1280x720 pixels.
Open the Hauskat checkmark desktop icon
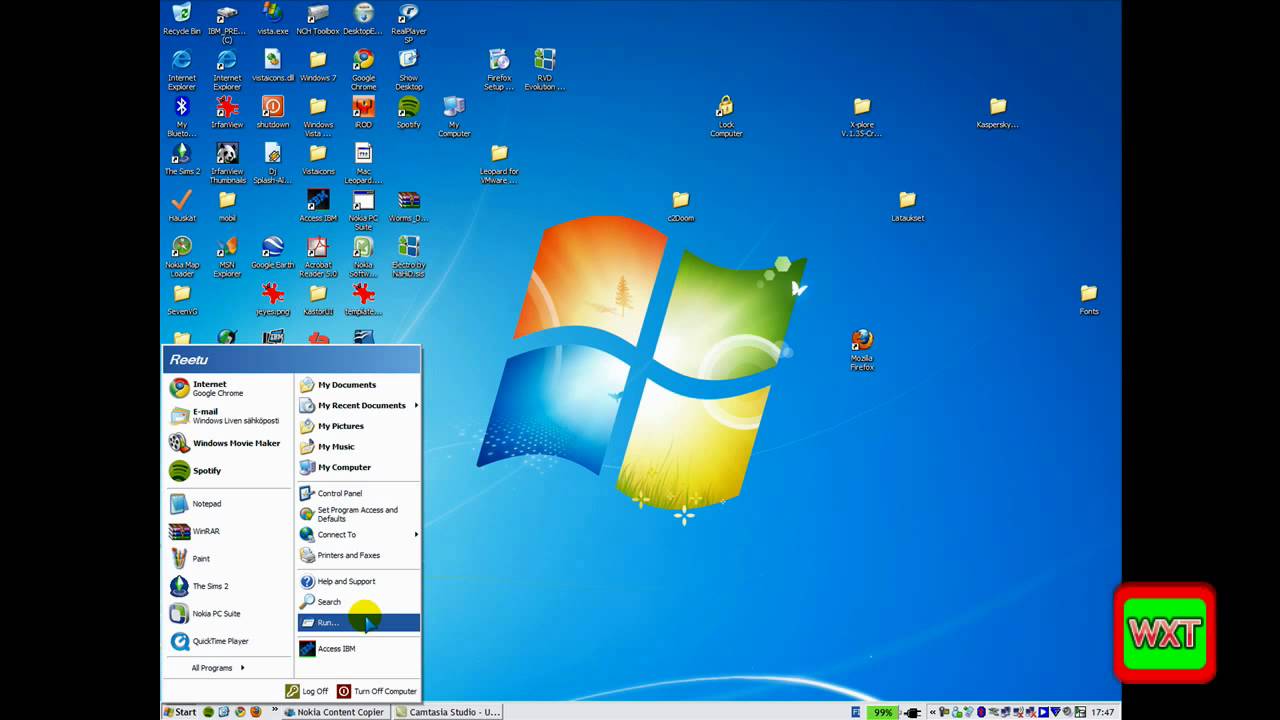[x=181, y=205]
